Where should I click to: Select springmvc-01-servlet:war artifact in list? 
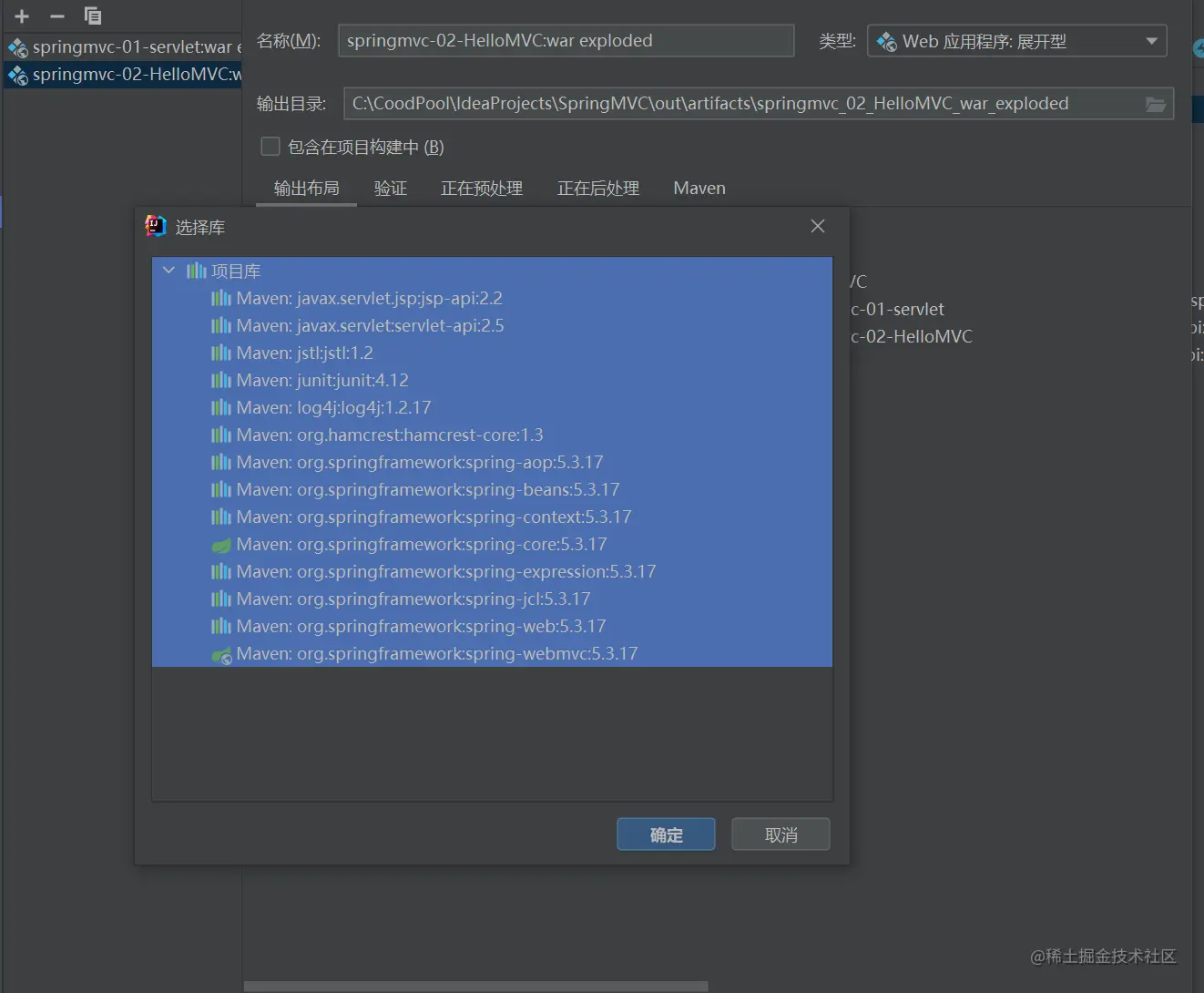[x=124, y=47]
